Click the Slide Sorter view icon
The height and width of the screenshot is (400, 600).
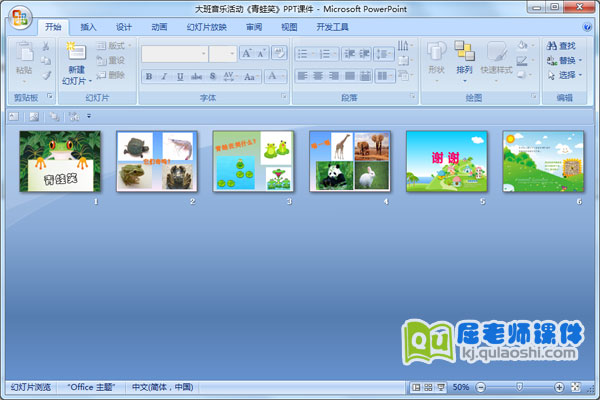(428, 387)
